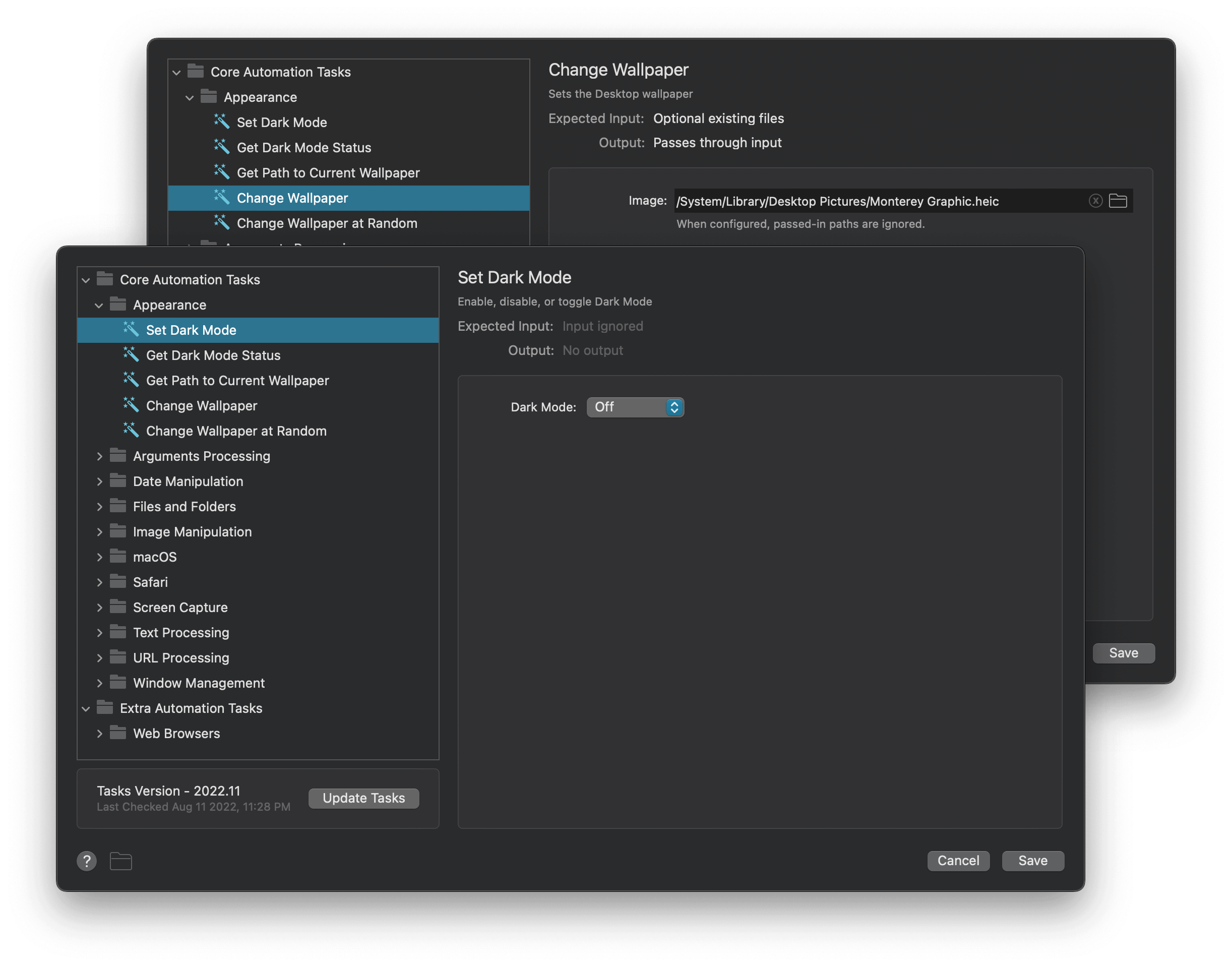This screenshot has width=1232, height=966.
Task: Expand the Web Browsers folder
Action: coord(99,734)
